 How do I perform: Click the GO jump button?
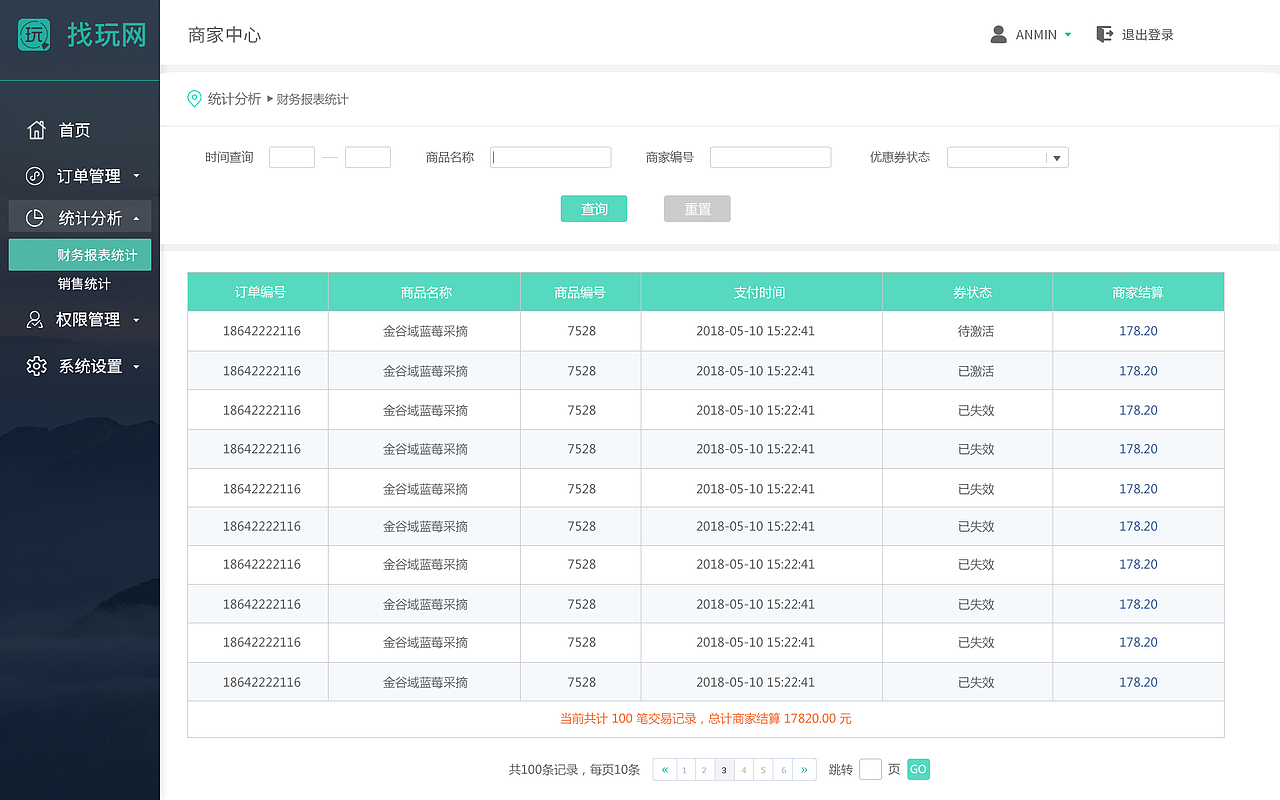click(x=918, y=769)
